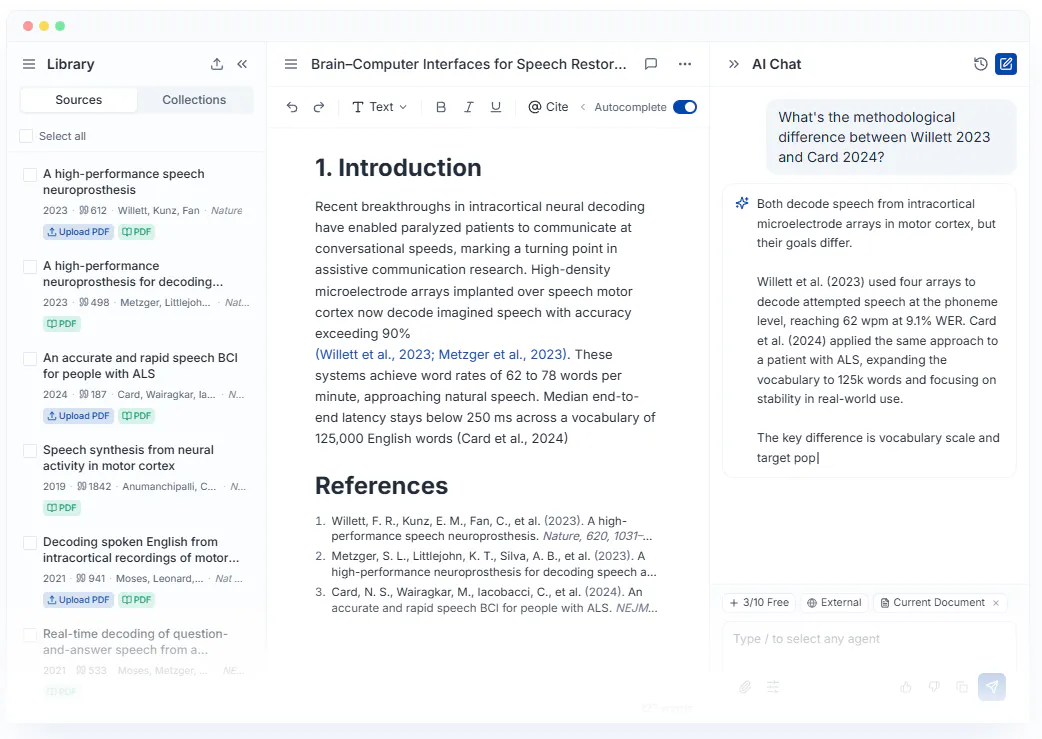Copy the AI response
The width and height of the screenshot is (1042, 739).
click(x=962, y=687)
